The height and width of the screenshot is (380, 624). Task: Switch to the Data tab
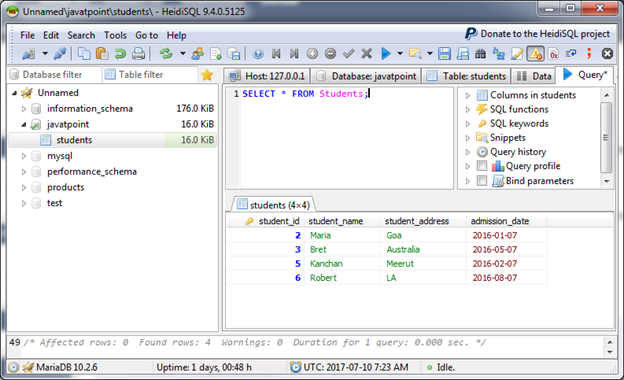[x=534, y=76]
